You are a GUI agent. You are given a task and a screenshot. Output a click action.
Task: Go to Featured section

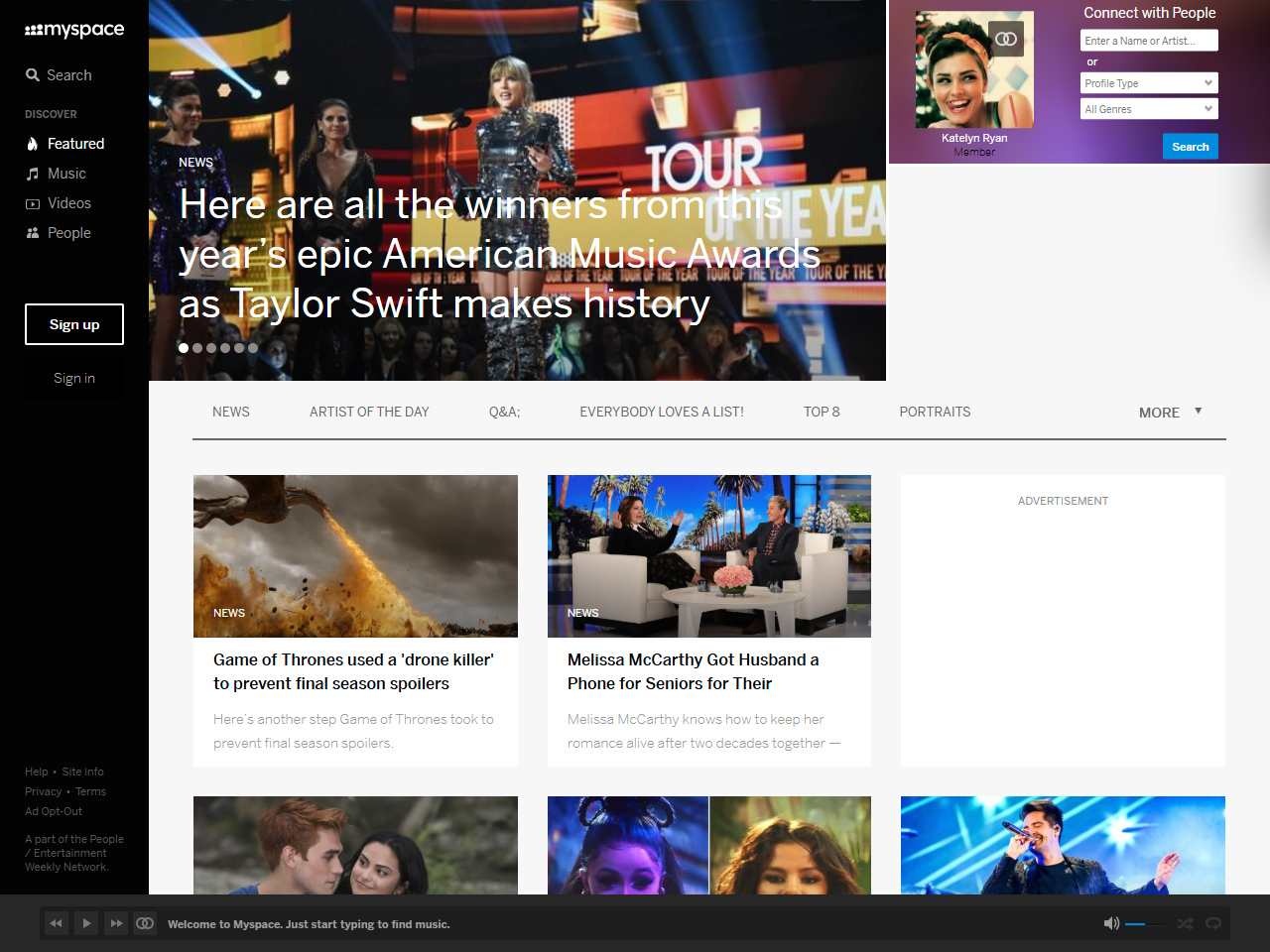pyautogui.click(x=64, y=144)
